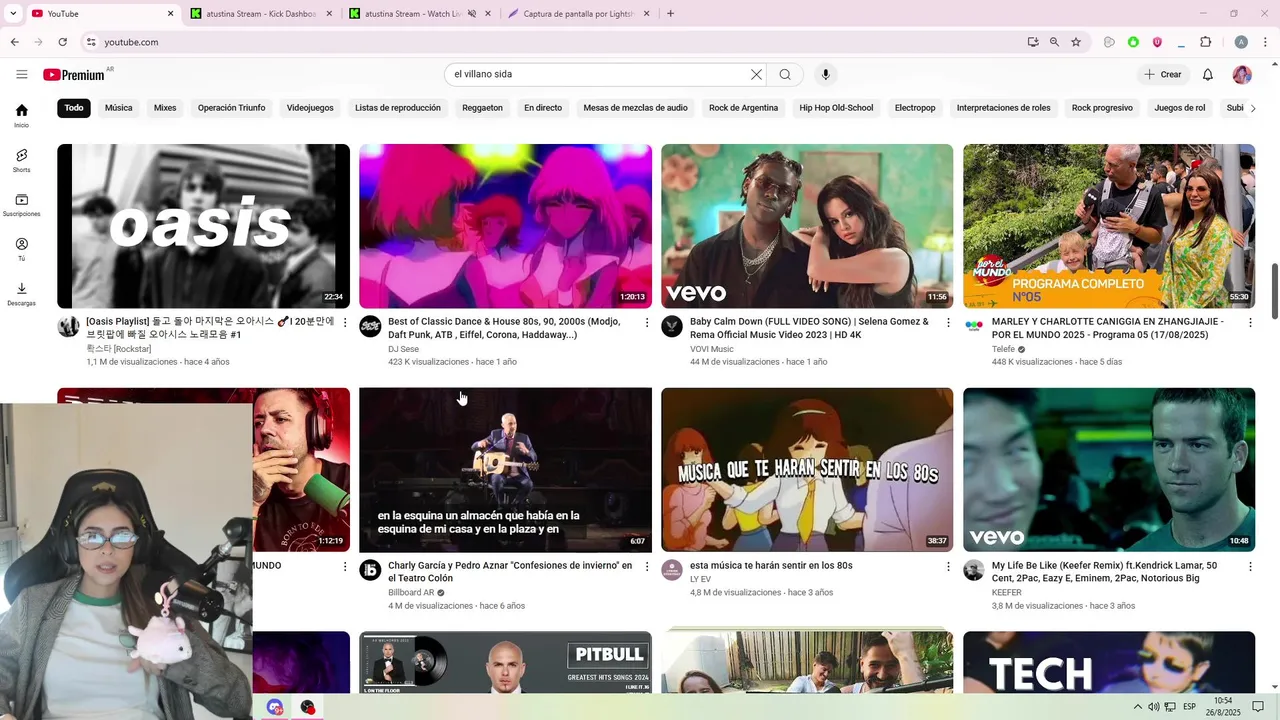Select Hip Hop Old-School chip

pos(836,108)
